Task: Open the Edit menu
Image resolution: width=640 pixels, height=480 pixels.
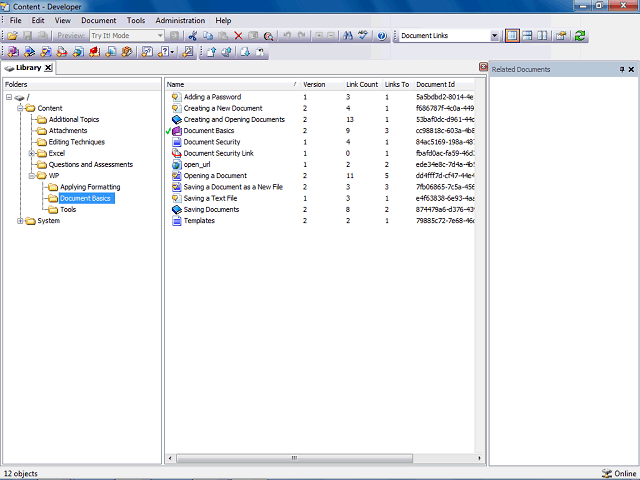Action: click(x=38, y=20)
